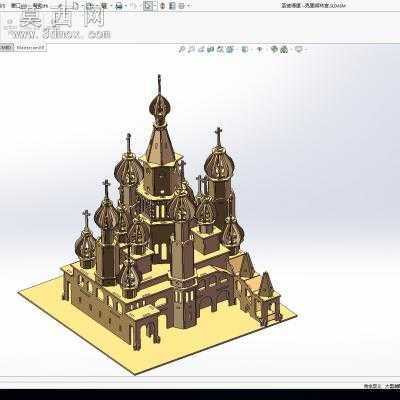Click Save icon in top toolbar
400x400 pixels.
tap(104, 6)
